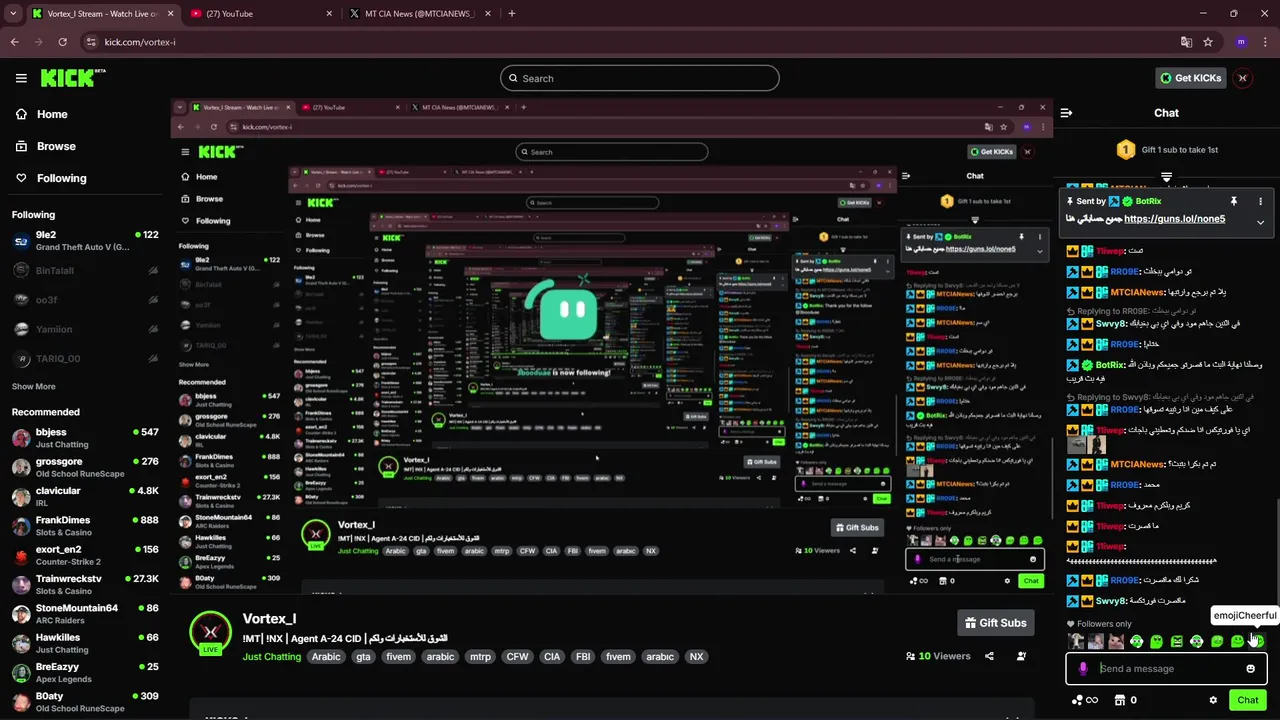This screenshot has height=720, width=1280.
Task: Open the user avatar menu beside Get KICKs
Action: click(x=1243, y=78)
